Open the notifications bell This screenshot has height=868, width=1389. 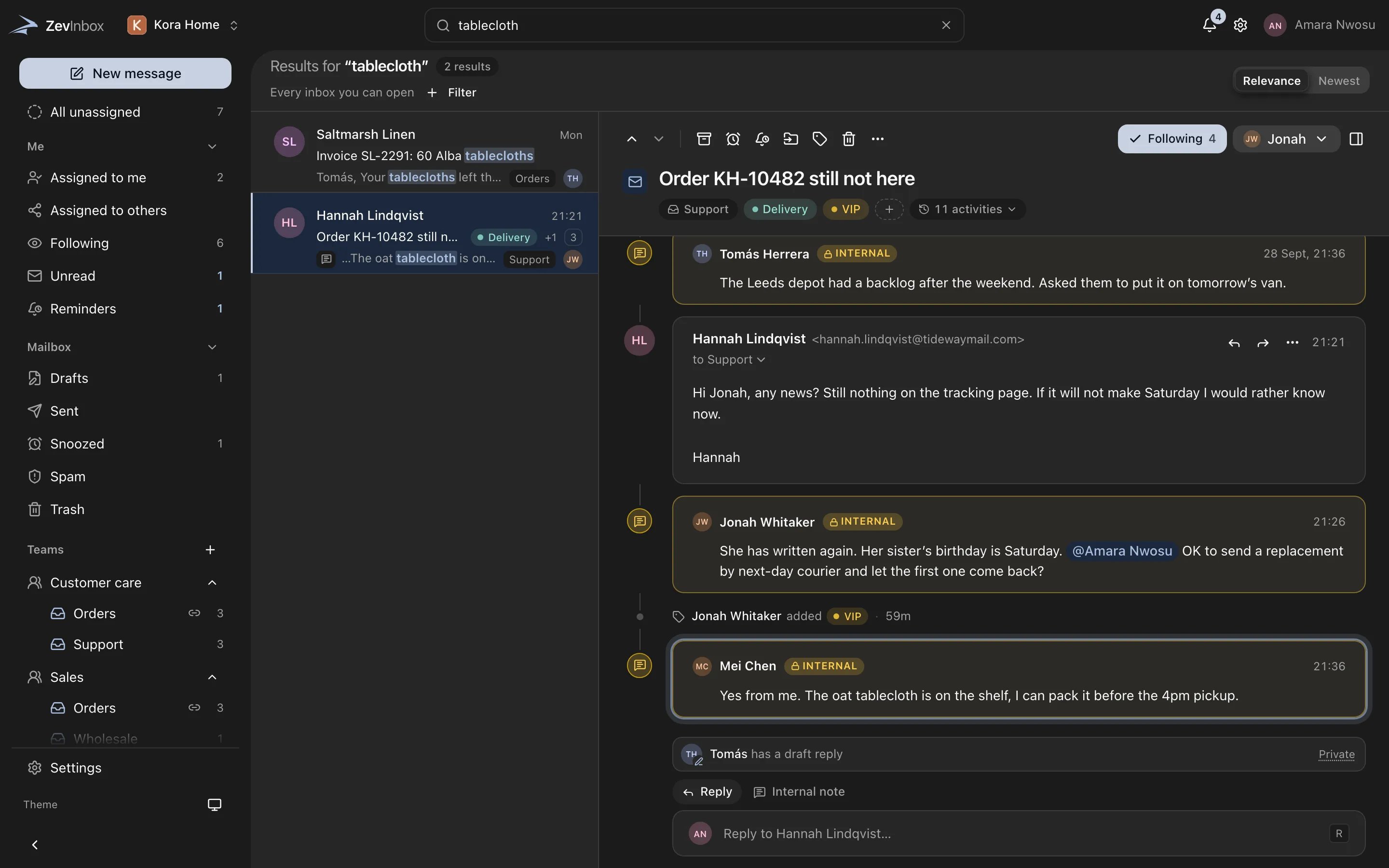coord(1210,25)
